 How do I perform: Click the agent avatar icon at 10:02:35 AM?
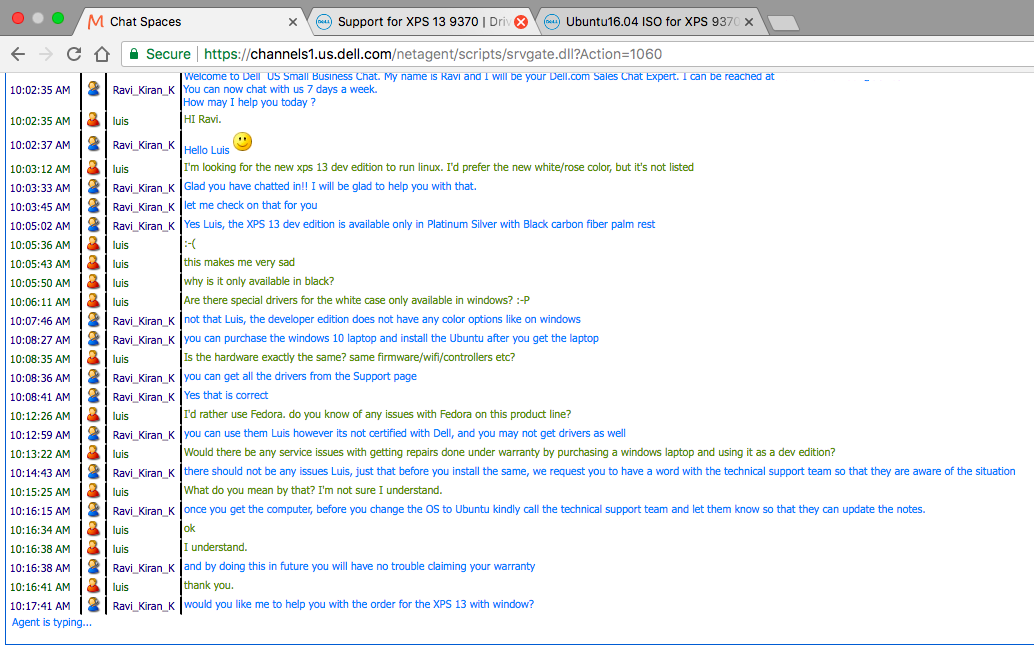pos(94,88)
